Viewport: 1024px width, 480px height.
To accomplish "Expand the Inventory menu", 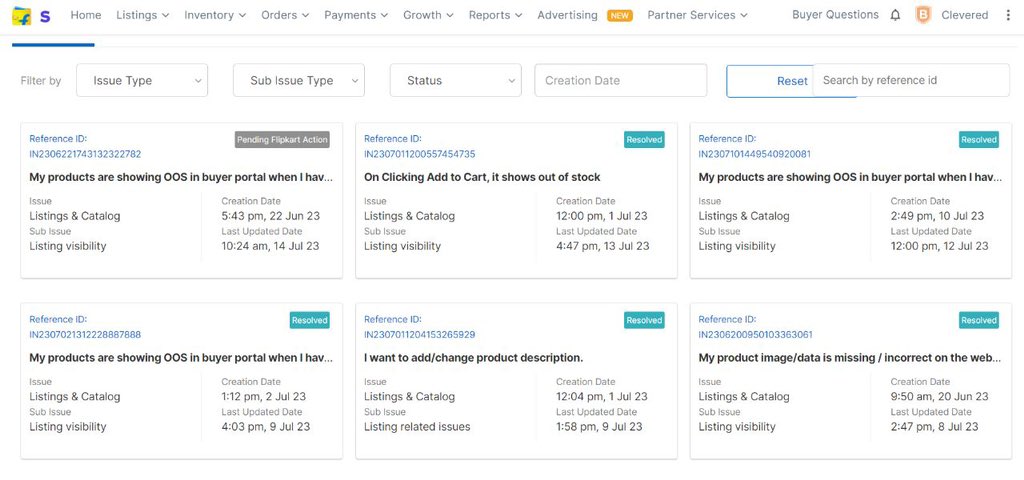I will (x=215, y=14).
